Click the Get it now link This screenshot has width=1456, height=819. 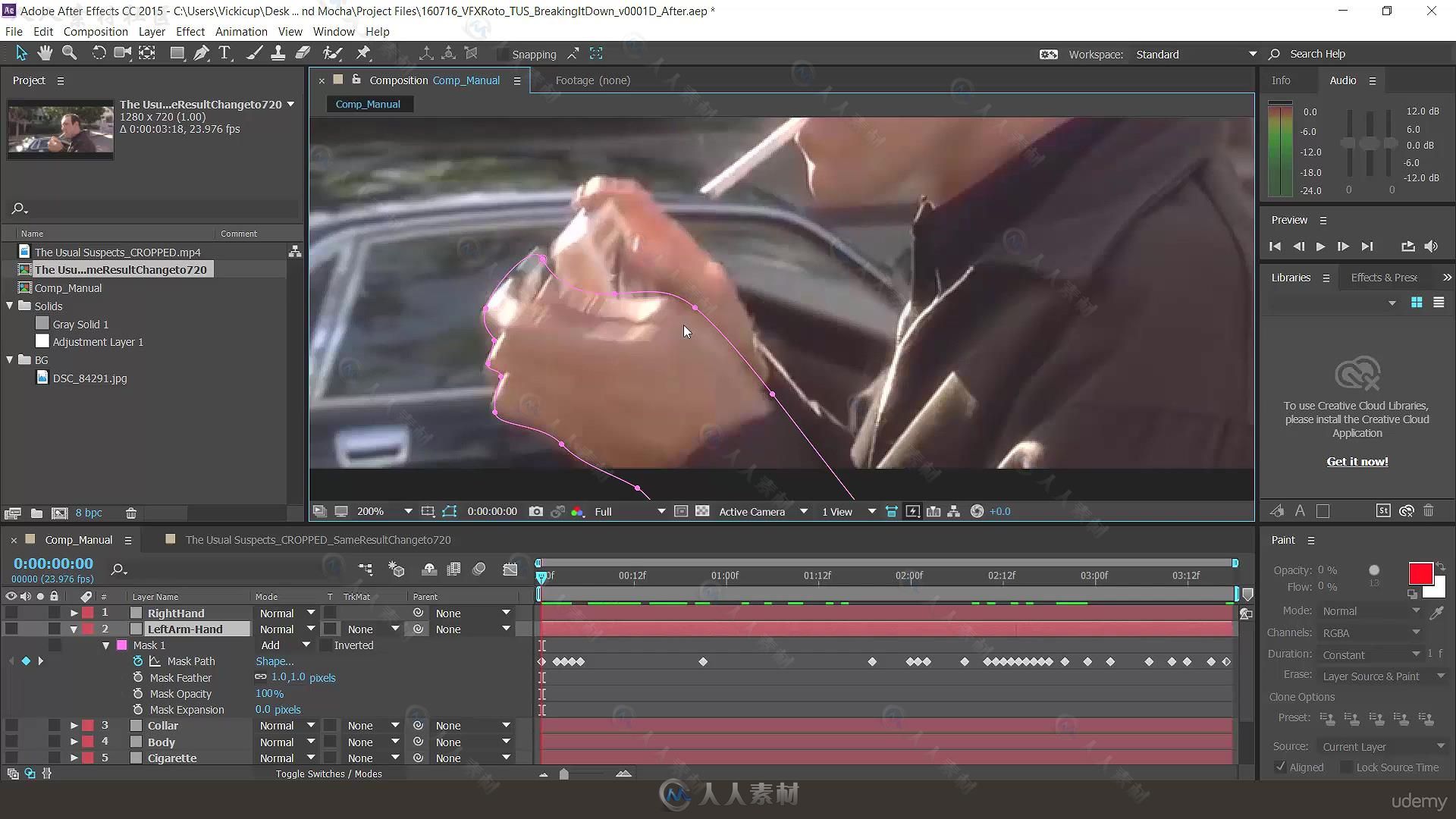pyautogui.click(x=1358, y=461)
